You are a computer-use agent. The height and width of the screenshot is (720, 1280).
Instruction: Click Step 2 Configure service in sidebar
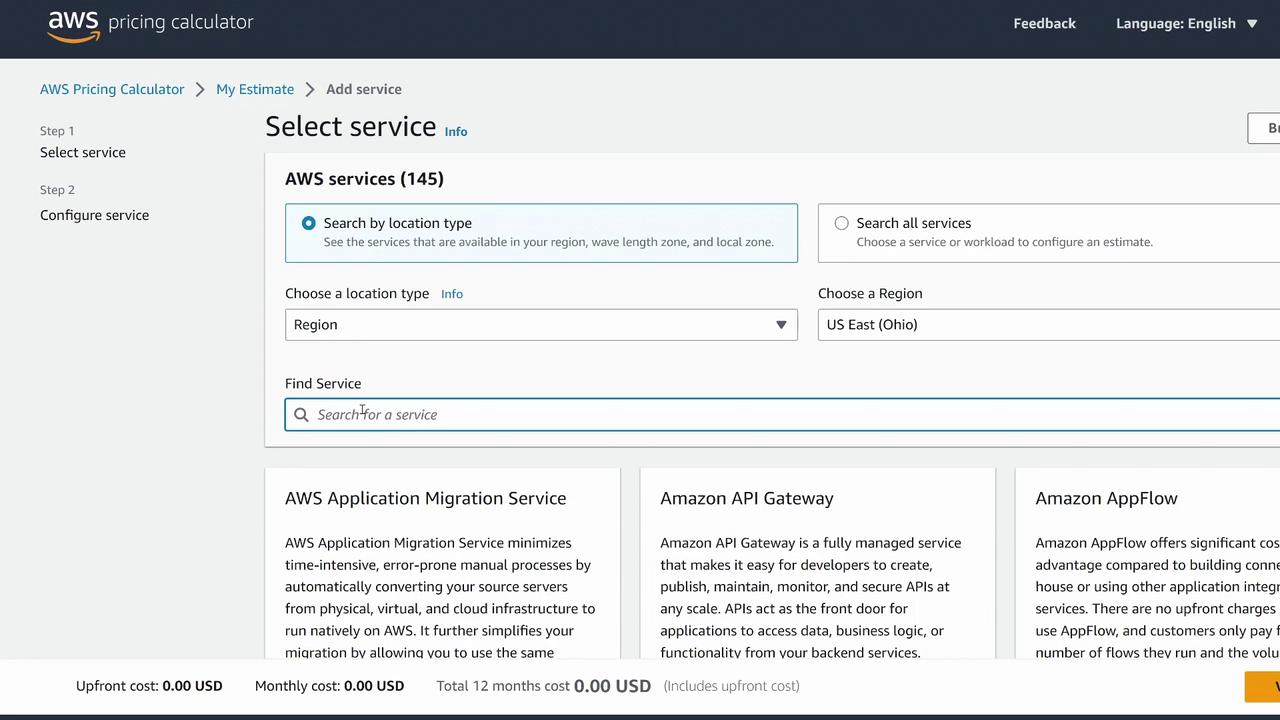(x=94, y=215)
